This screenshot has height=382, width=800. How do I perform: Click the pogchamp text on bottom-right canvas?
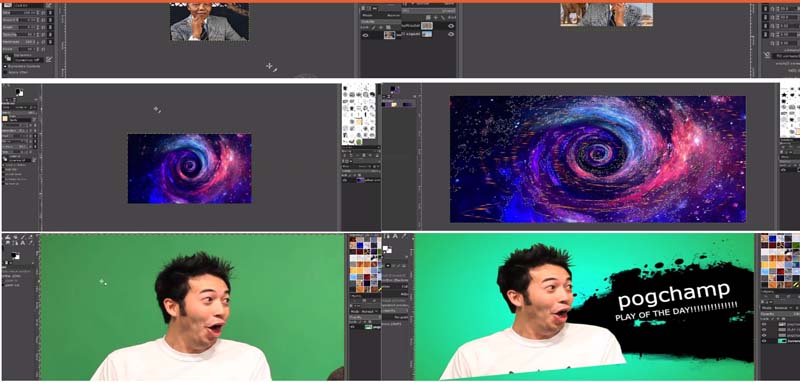tap(673, 295)
